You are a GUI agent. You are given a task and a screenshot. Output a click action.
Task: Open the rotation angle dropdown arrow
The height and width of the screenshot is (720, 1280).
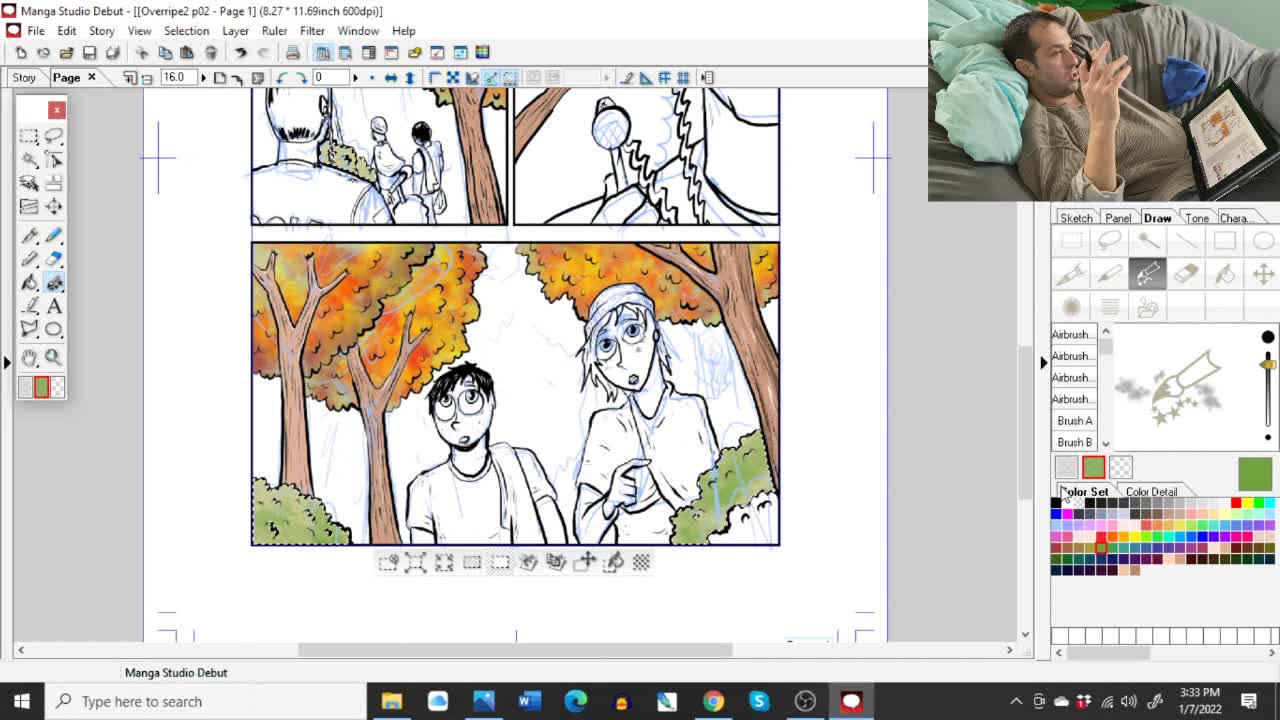click(355, 78)
